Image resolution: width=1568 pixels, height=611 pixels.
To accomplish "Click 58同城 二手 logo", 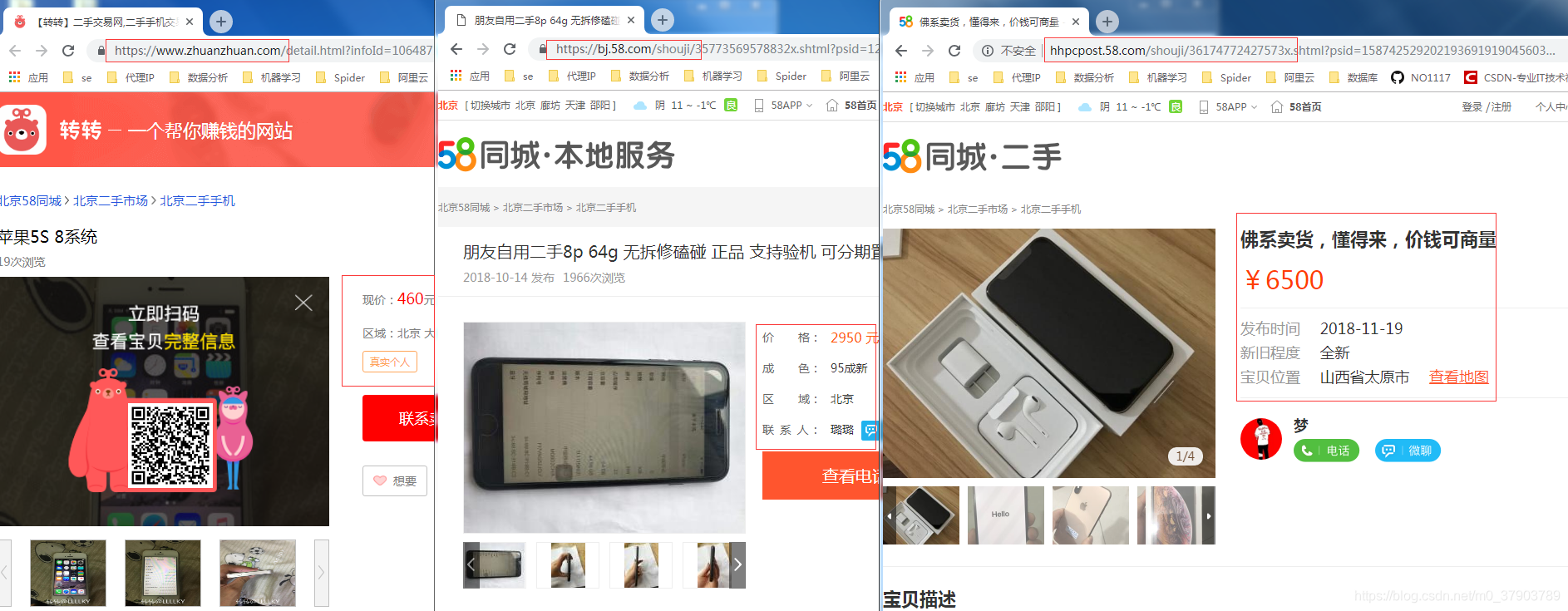I will tap(972, 156).
